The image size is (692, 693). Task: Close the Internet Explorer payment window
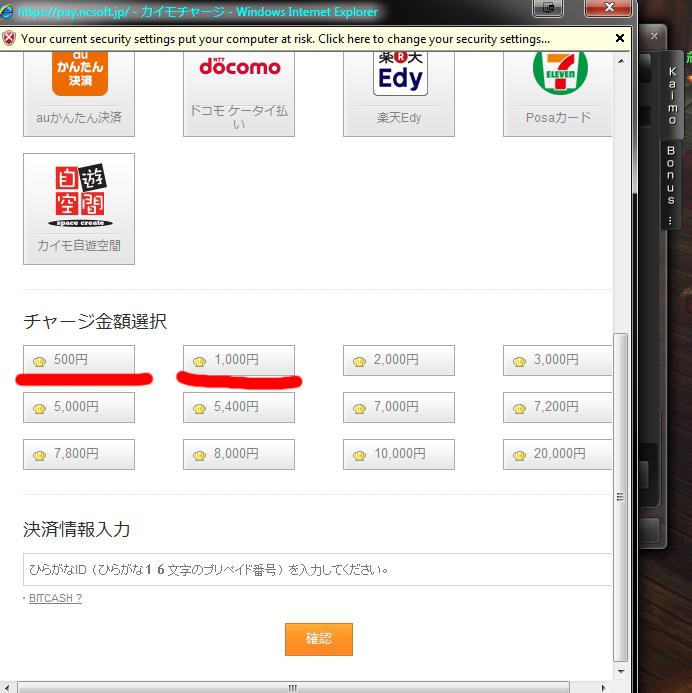tap(608, 8)
